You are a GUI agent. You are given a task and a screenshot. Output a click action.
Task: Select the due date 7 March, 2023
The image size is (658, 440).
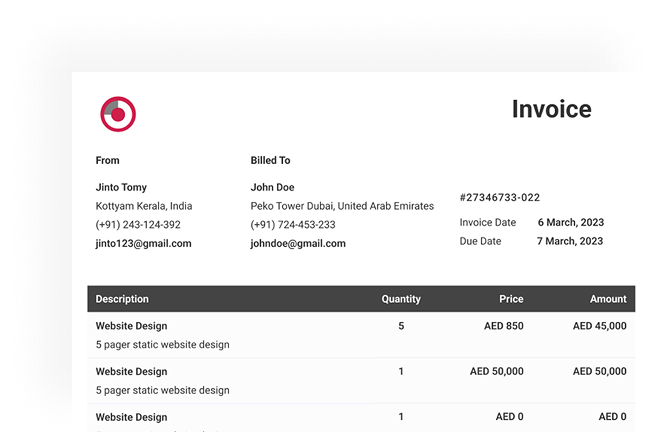tap(570, 241)
